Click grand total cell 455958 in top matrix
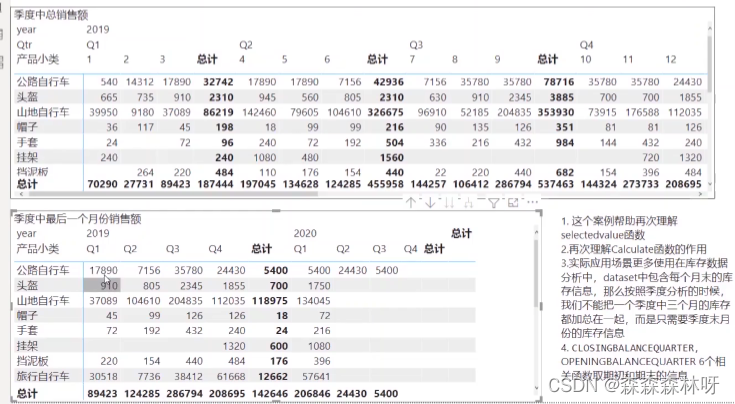Viewport: 735px width, 404px height. pyautogui.click(x=385, y=184)
